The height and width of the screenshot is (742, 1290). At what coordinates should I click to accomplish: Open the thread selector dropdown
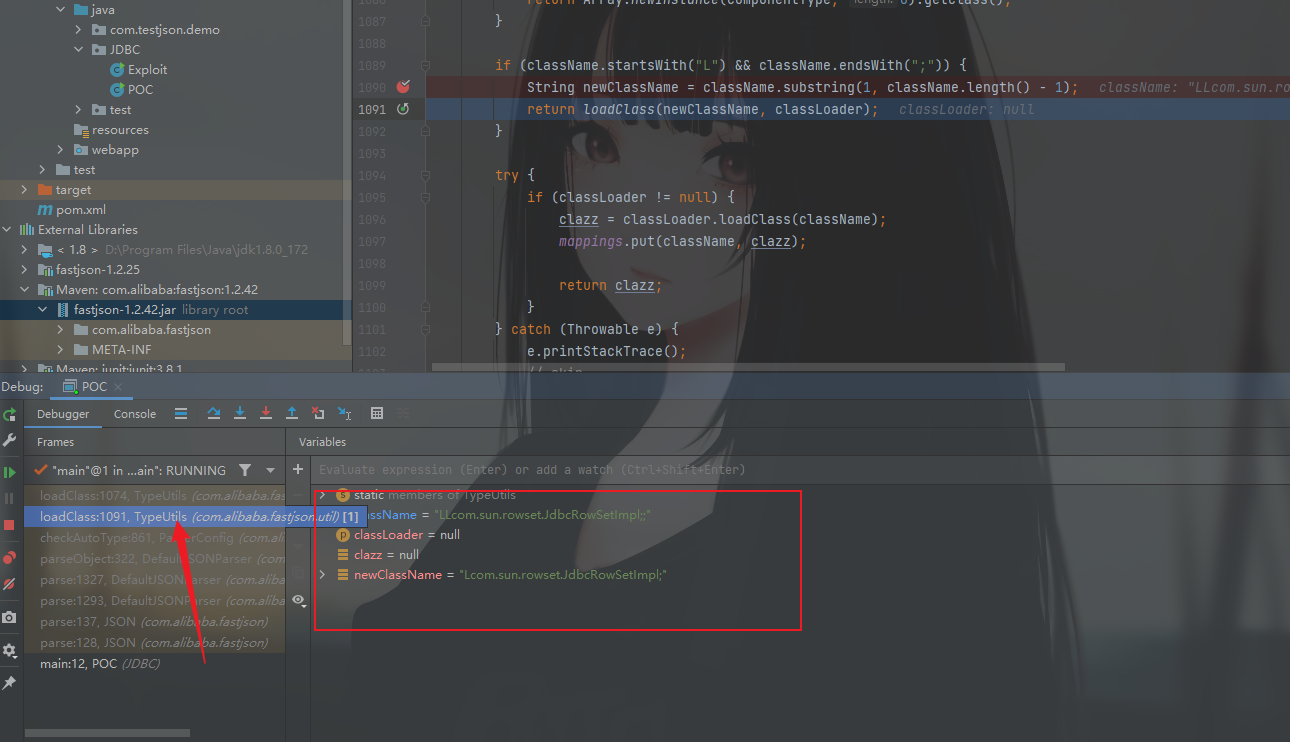pos(270,470)
